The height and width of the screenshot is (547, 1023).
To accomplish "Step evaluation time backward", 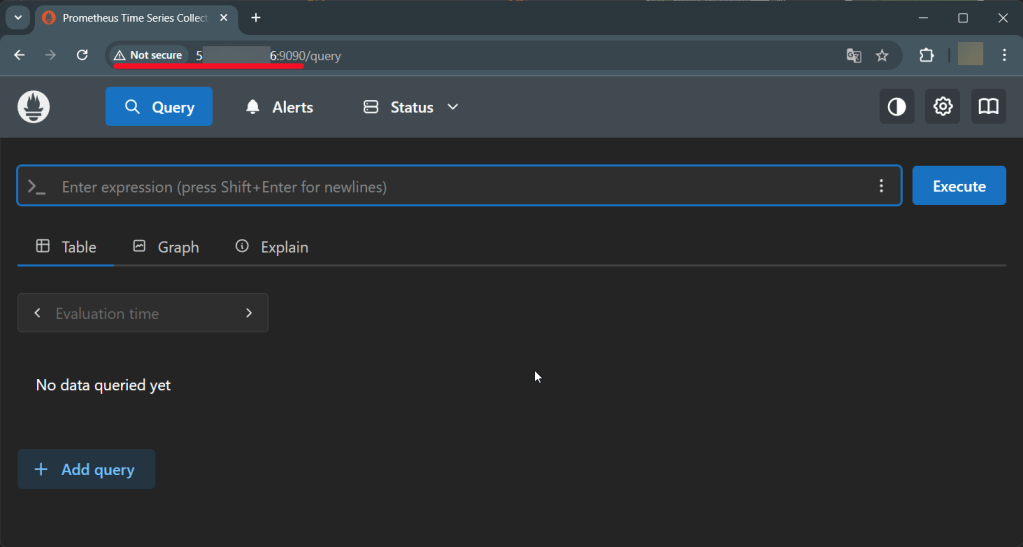I will point(37,313).
